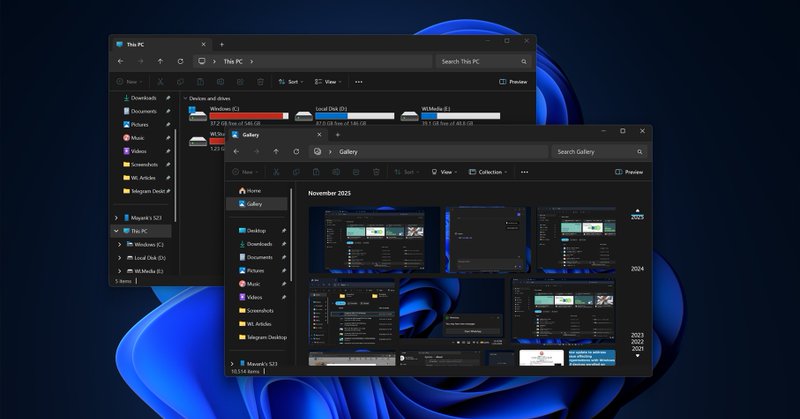Click Share icon in Gallery window toolbar
This screenshot has width=800, height=419.
coord(356,172)
